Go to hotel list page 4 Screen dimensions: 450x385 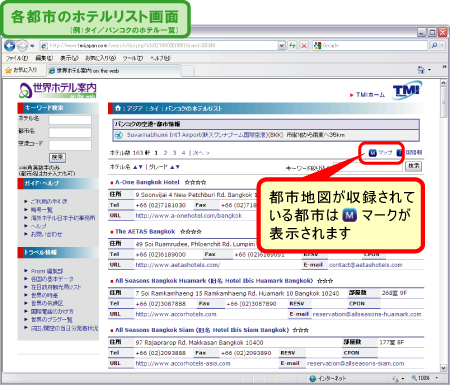[x=183, y=153]
